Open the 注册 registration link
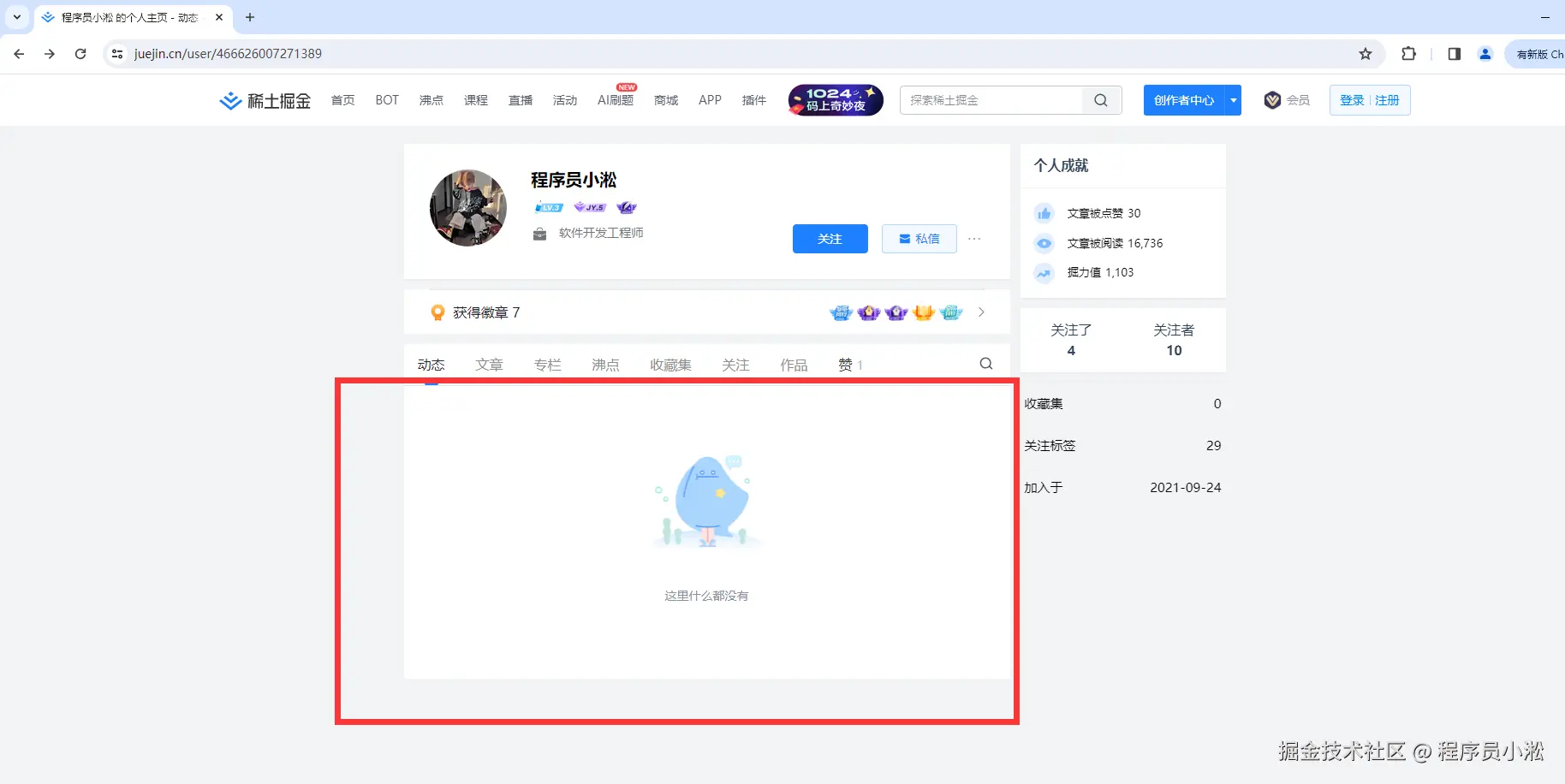Viewport: 1565px width, 784px height. pyautogui.click(x=1387, y=99)
